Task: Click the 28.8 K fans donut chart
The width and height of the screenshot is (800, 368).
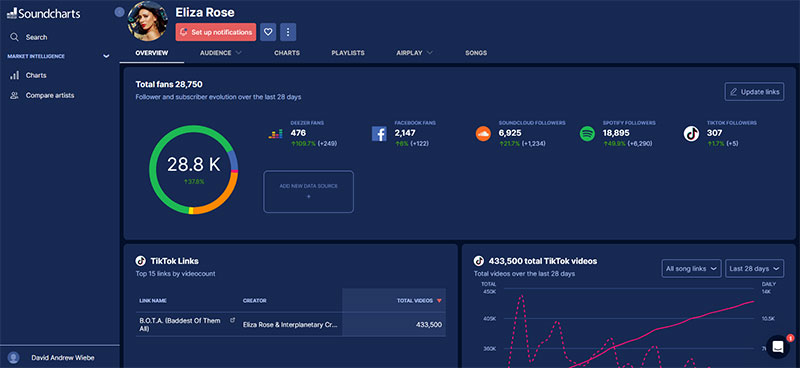Action: pyautogui.click(x=193, y=169)
